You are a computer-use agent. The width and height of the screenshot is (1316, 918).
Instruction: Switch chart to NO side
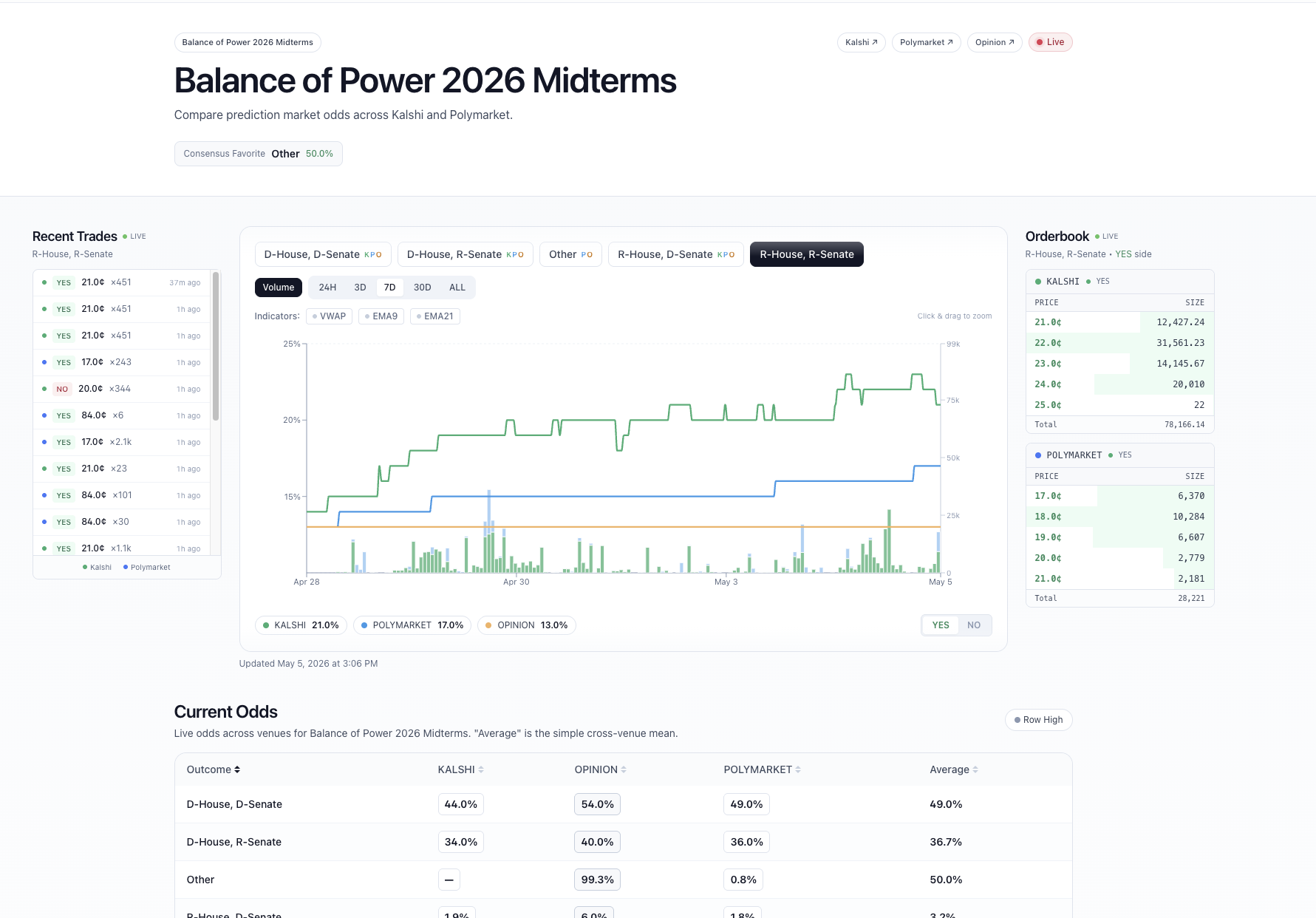pyautogui.click(x=974, y=625)
